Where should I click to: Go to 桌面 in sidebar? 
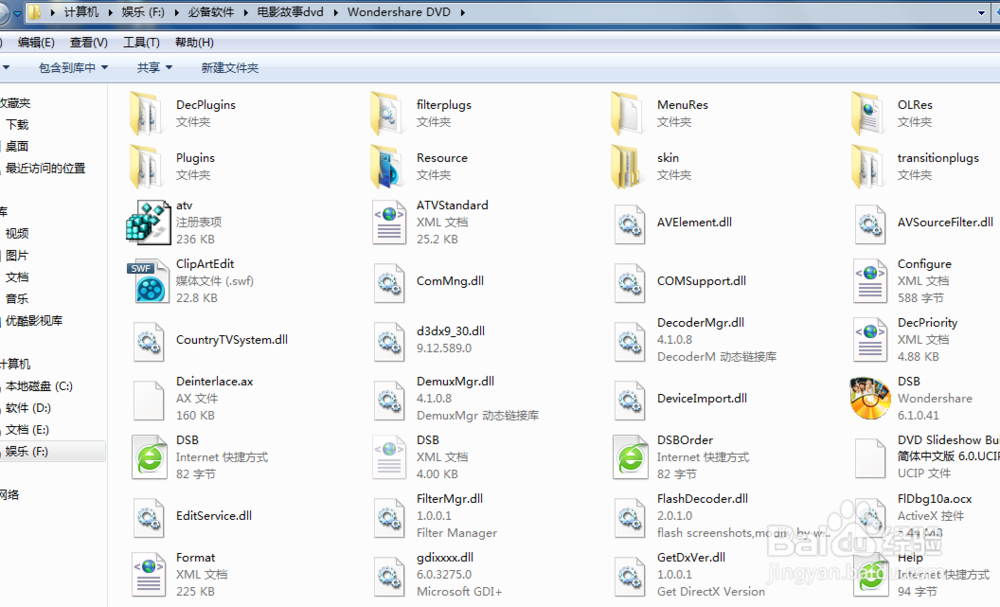[17, 146]
